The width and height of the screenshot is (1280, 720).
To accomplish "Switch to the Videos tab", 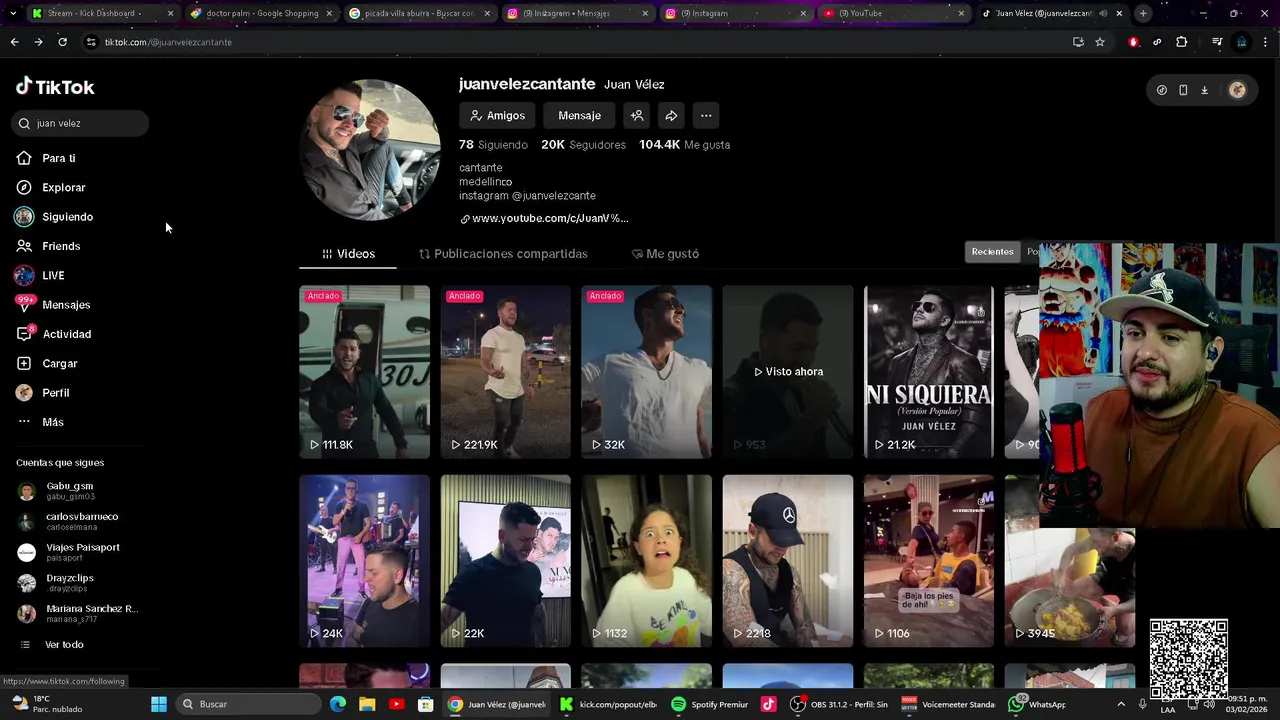I will [x=348, y=254].
